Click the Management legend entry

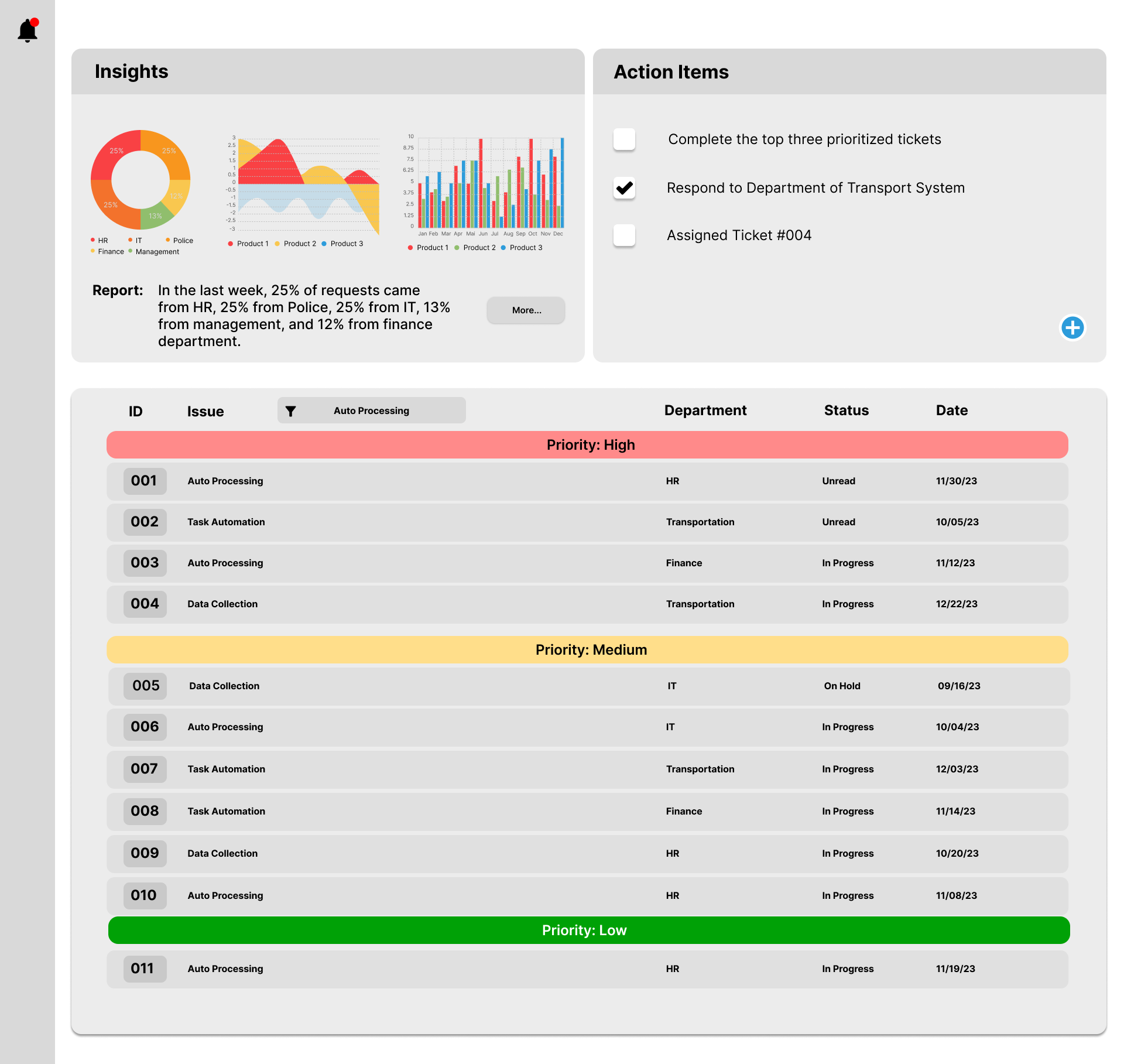(154, 252)
